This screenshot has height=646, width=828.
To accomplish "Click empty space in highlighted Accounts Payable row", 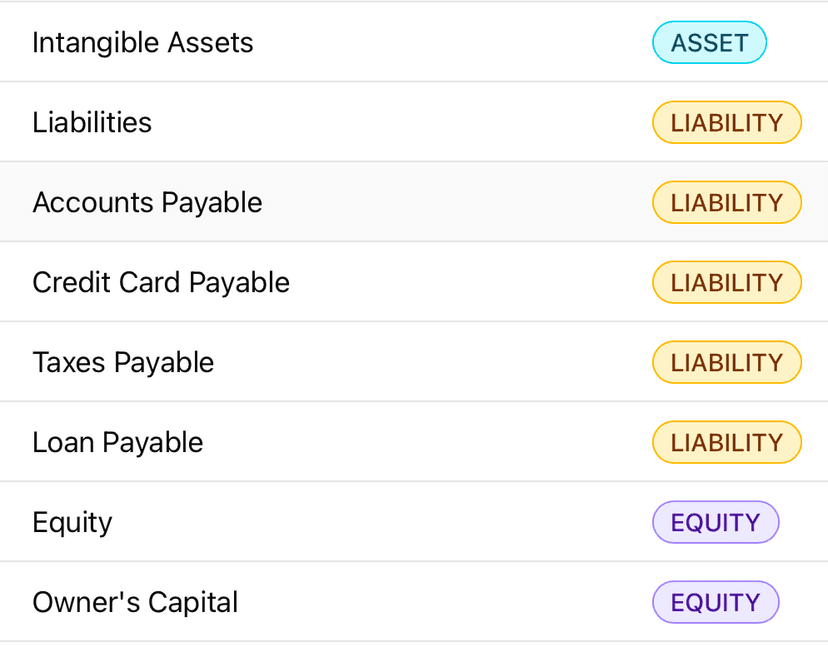I will pyautogui.click(x=450, y=203).
